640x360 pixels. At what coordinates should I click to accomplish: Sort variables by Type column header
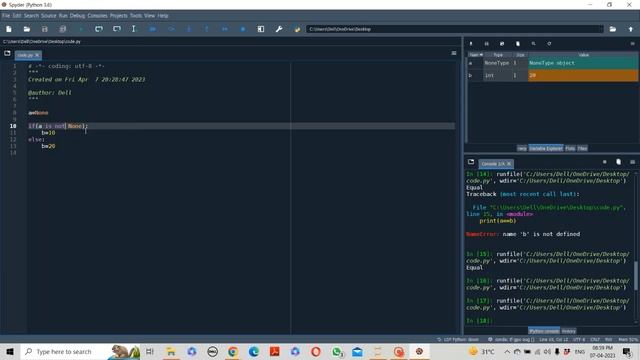coord(498,54)
